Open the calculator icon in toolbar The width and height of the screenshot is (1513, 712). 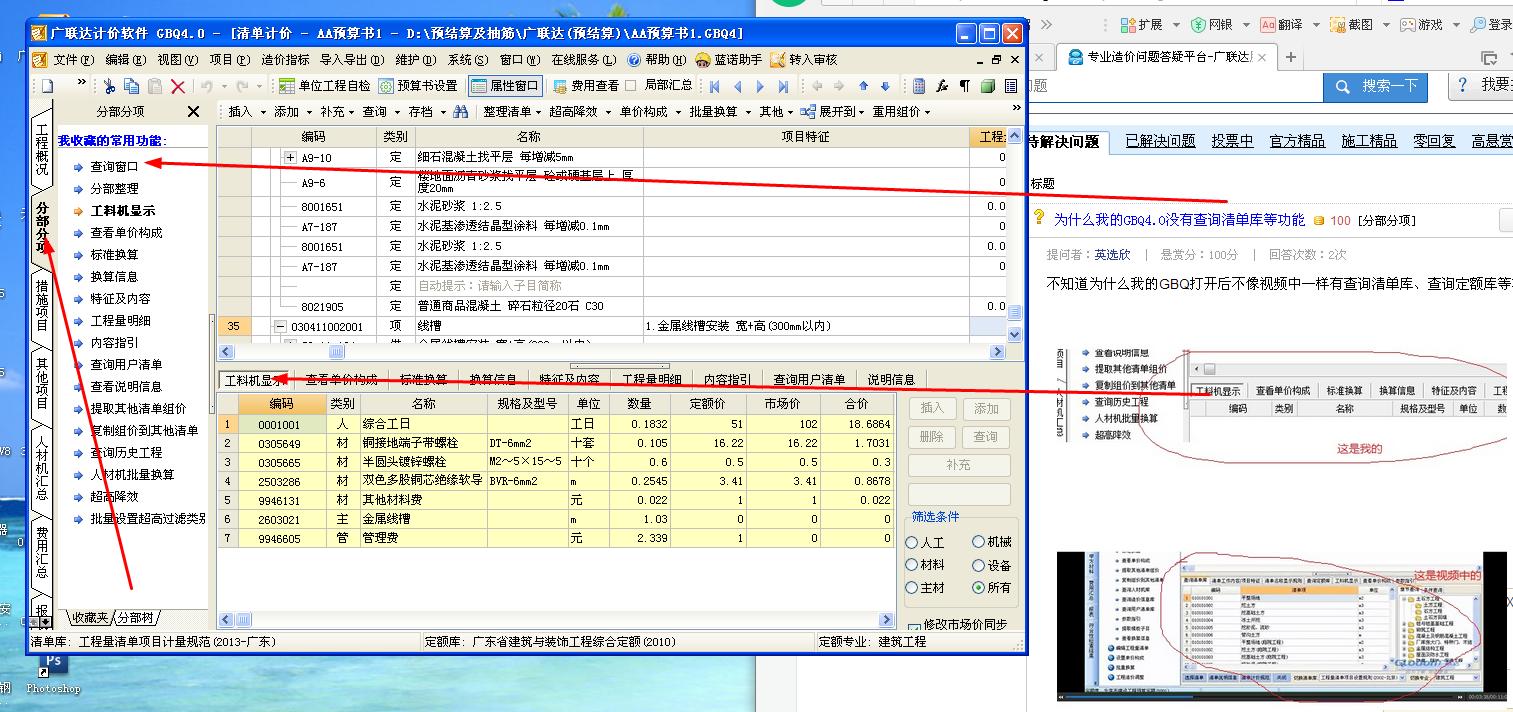click(x=919, y=86)
